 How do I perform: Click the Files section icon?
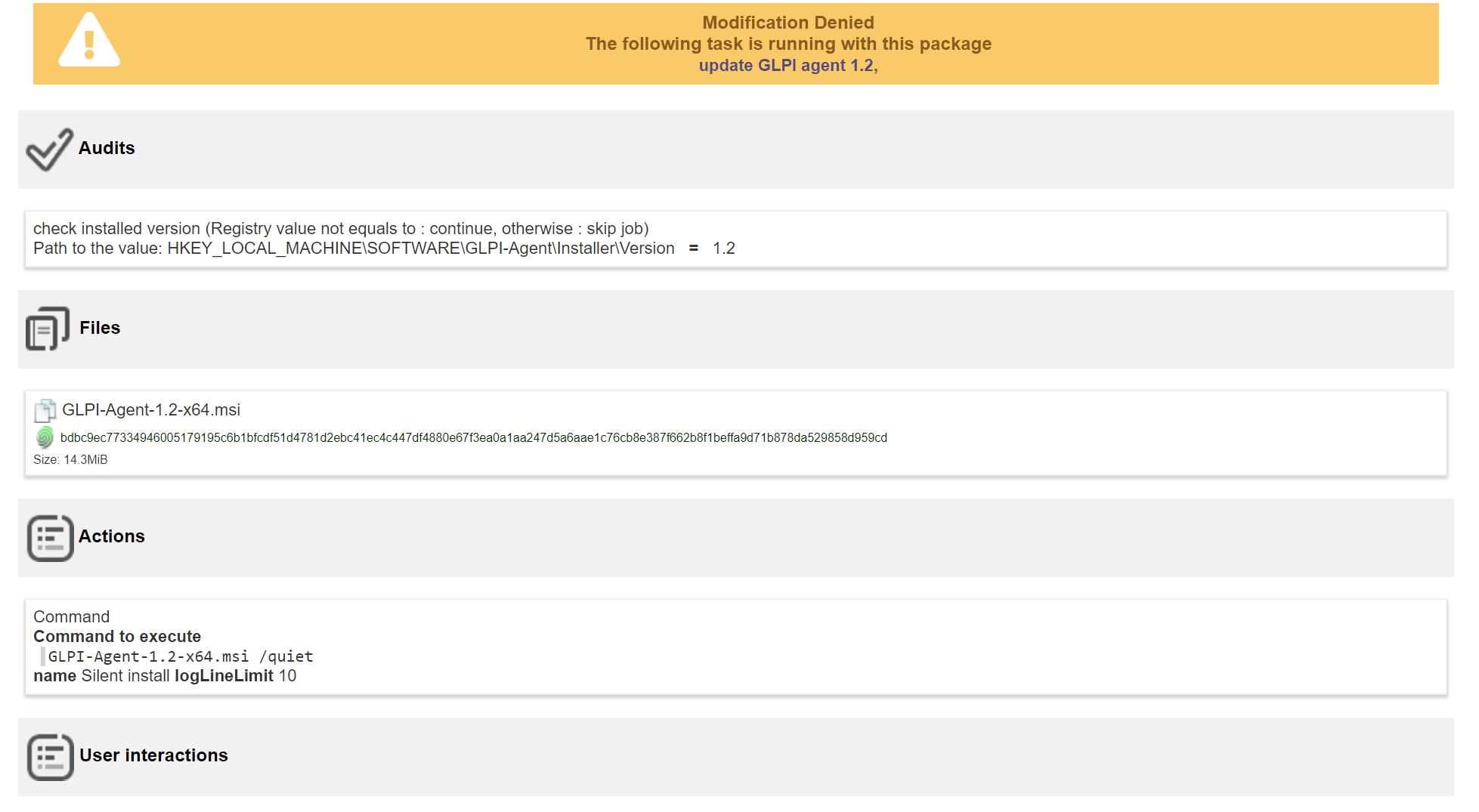pos(47,329)
